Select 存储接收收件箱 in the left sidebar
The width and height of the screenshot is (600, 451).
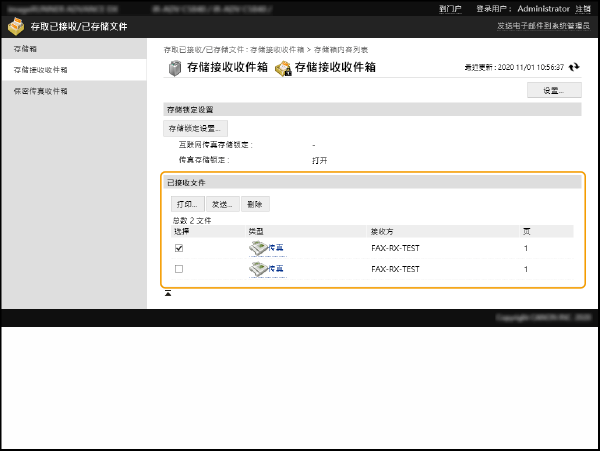pos(41,70)
